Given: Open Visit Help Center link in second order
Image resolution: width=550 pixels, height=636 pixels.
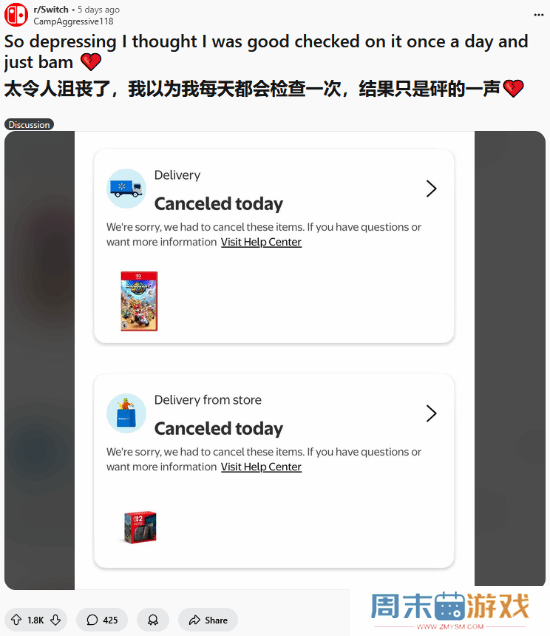Looking at the screenshot, I should (261, 467).
